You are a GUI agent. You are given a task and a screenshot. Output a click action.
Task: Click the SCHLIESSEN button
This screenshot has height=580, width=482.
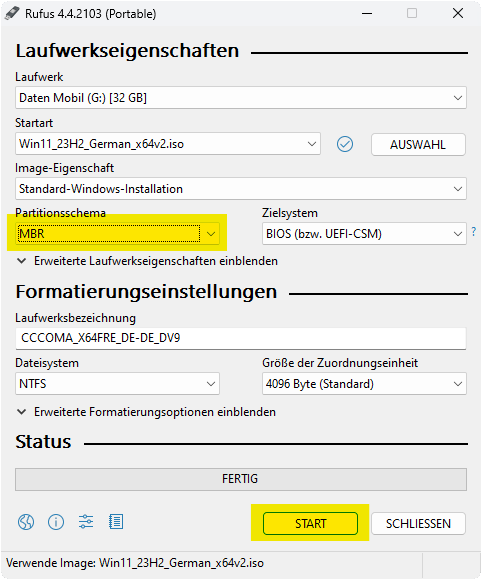pos(418,523)
